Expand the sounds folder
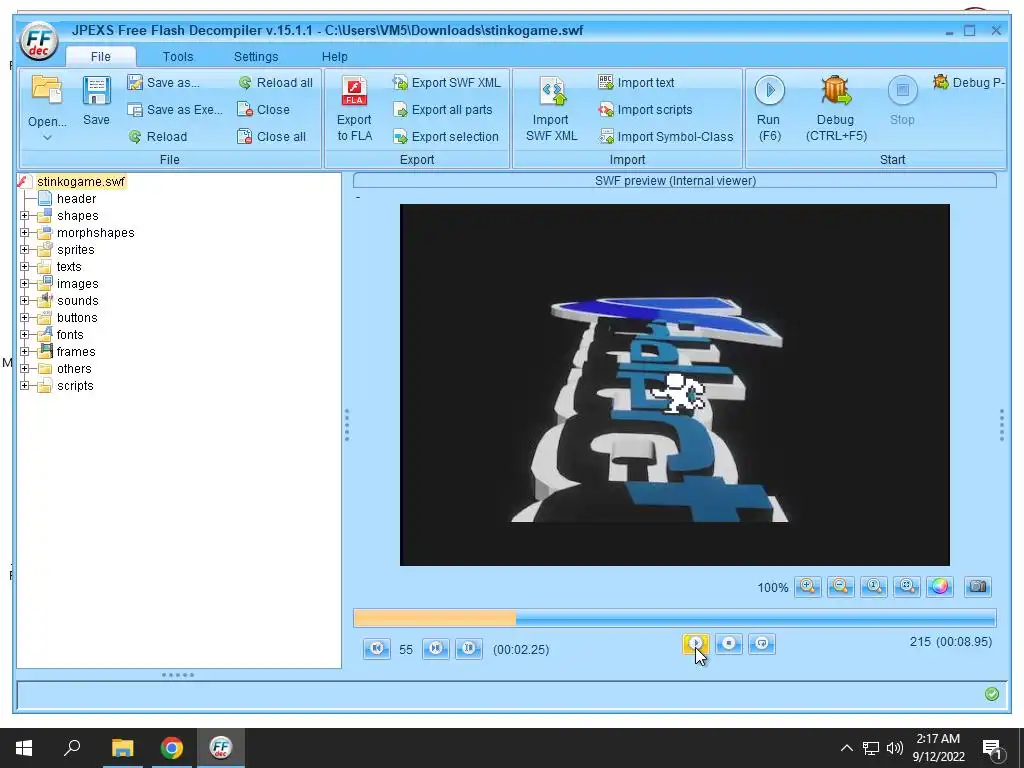Image resolution: width=1024 pixels, height=768 pixels. click(25, 300)
